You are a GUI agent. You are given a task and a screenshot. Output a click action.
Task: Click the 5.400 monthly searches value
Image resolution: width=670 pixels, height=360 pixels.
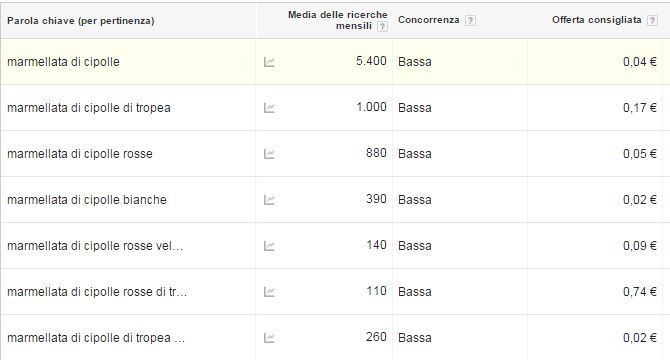coord(371,61)
